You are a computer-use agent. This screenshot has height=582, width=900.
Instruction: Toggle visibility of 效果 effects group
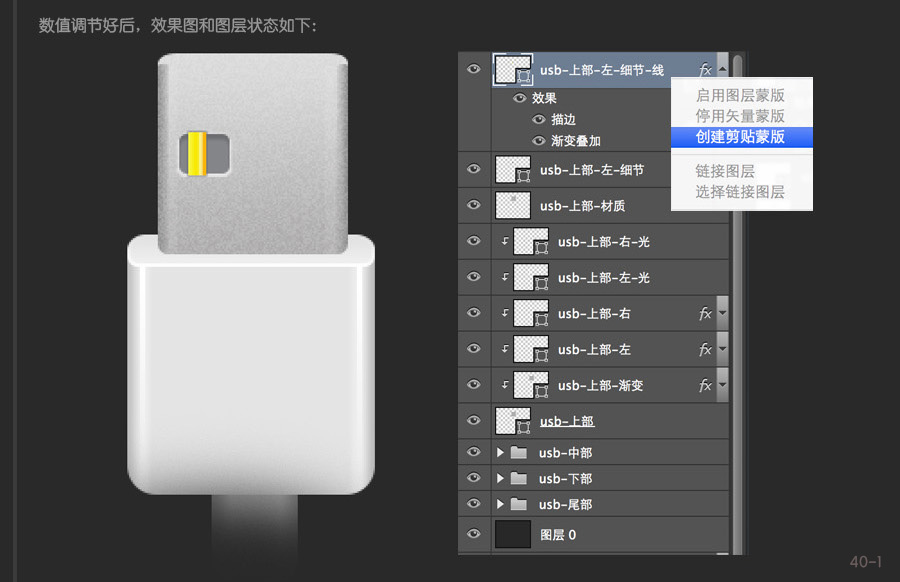coord(519,98)
